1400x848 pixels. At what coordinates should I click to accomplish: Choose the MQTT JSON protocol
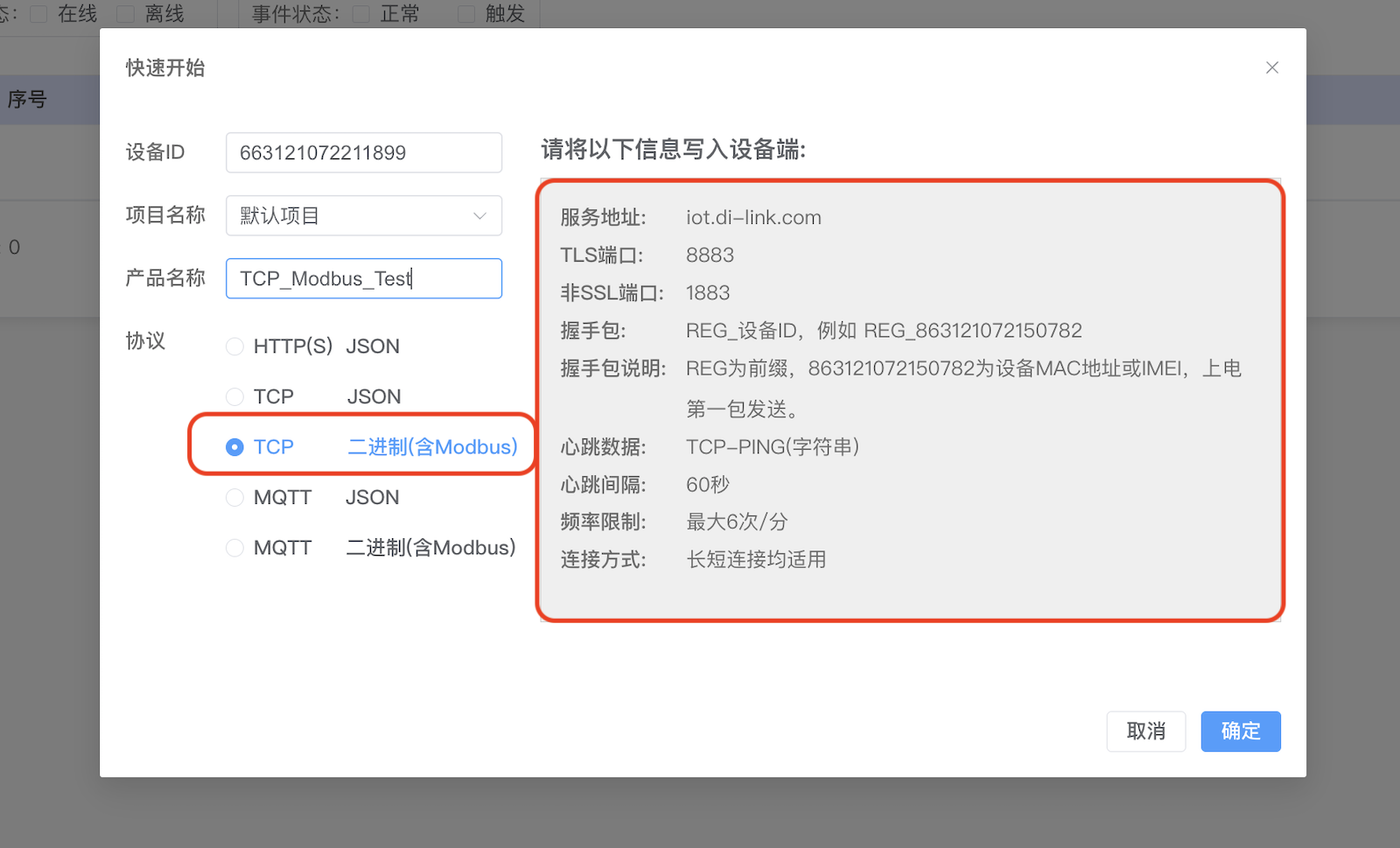click(234, 496)
